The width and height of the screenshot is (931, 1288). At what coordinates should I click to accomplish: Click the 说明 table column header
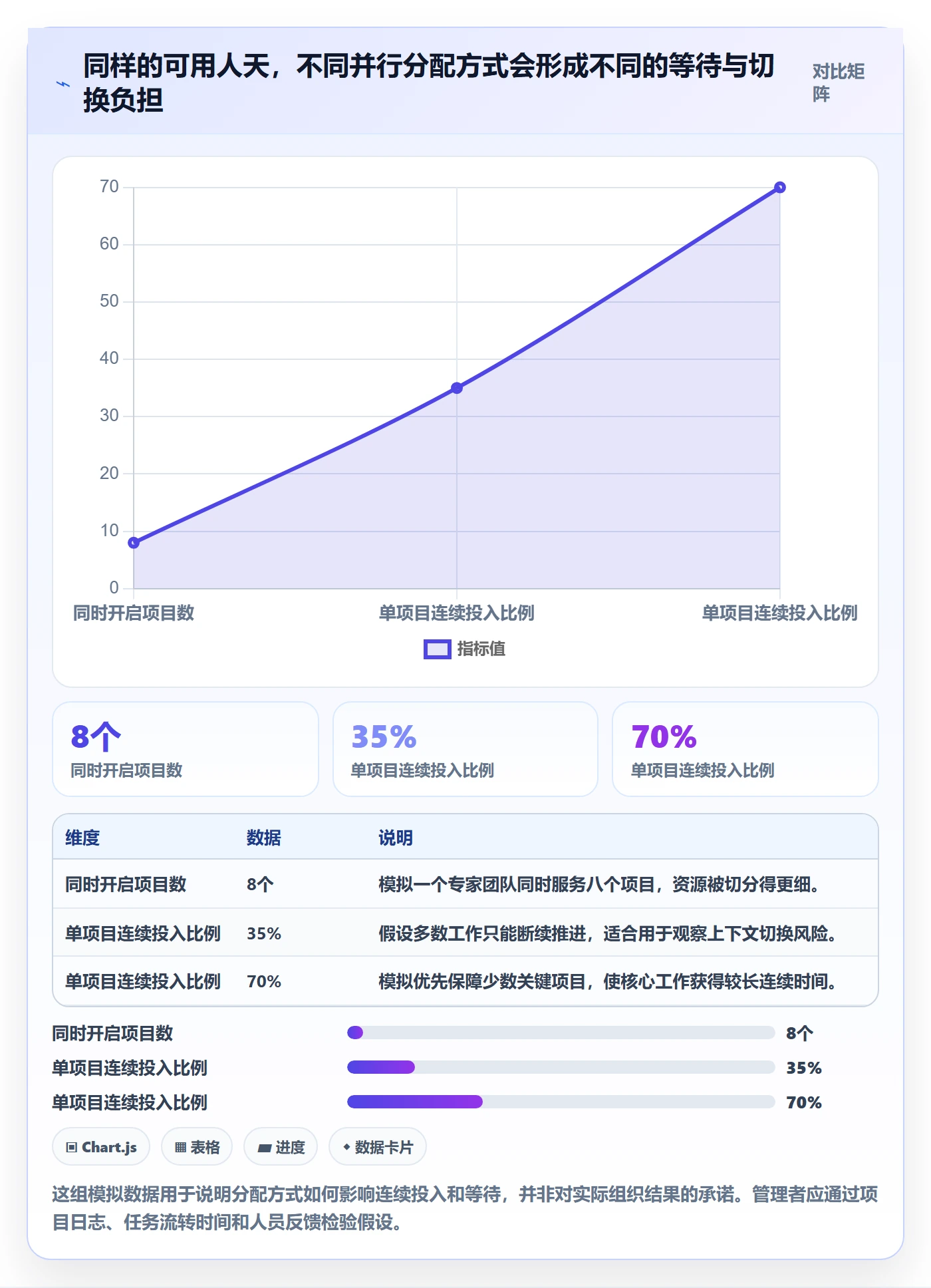pyautogui.click(x=396, y=838)
